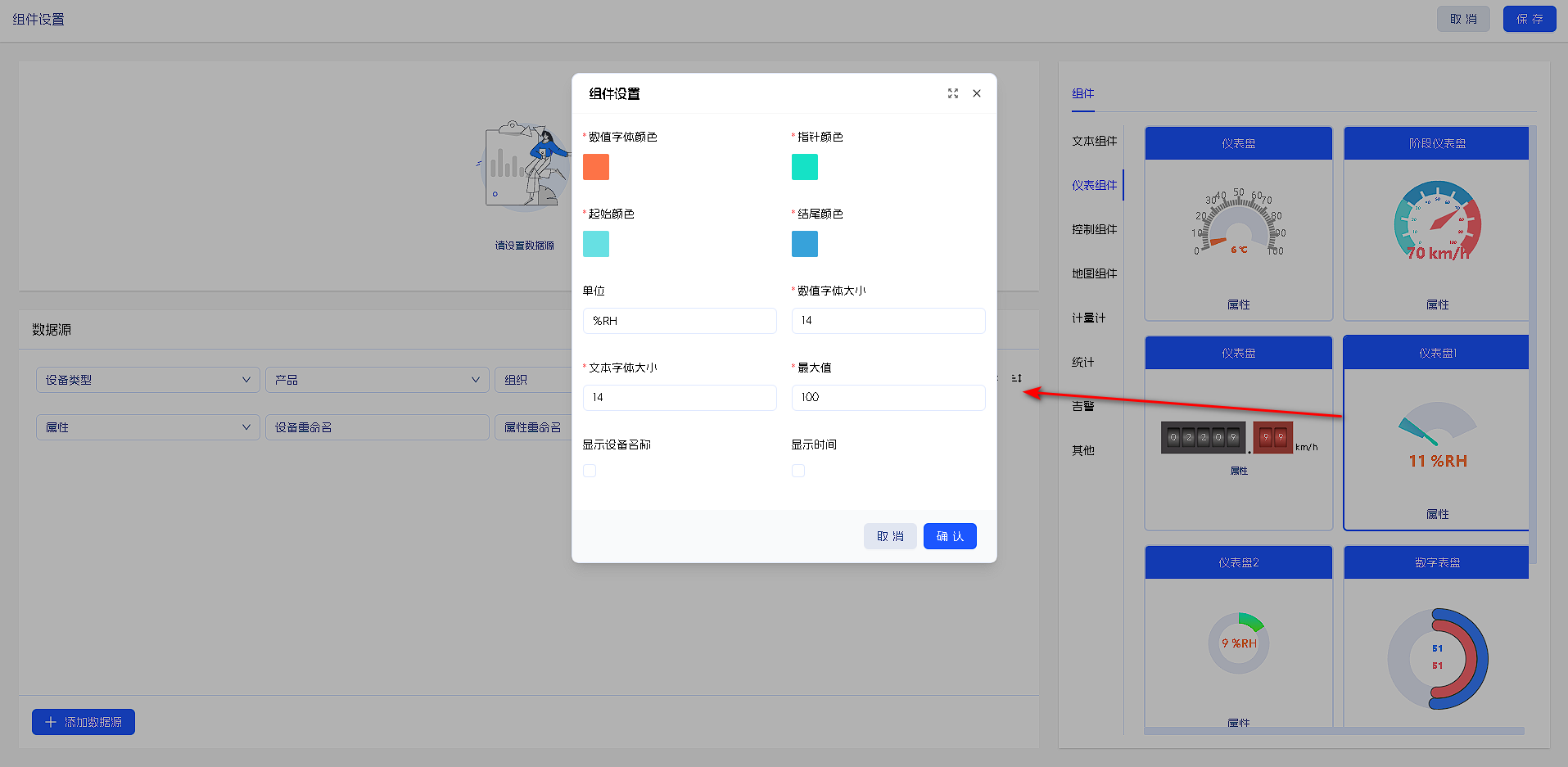Open the 设备类型 dropdown
The width and height of the screenshot is (1568, 767).
pyautogui.click(x=147, y=380)
